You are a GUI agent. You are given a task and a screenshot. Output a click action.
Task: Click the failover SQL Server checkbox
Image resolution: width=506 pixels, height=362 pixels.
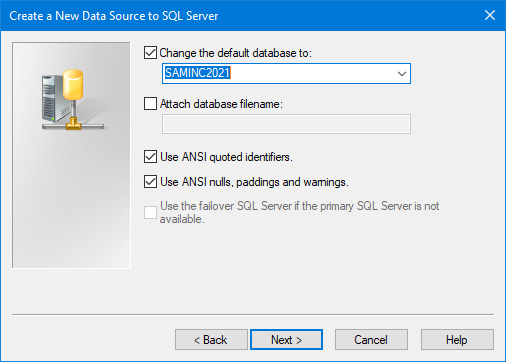click(x=150, y=212)
